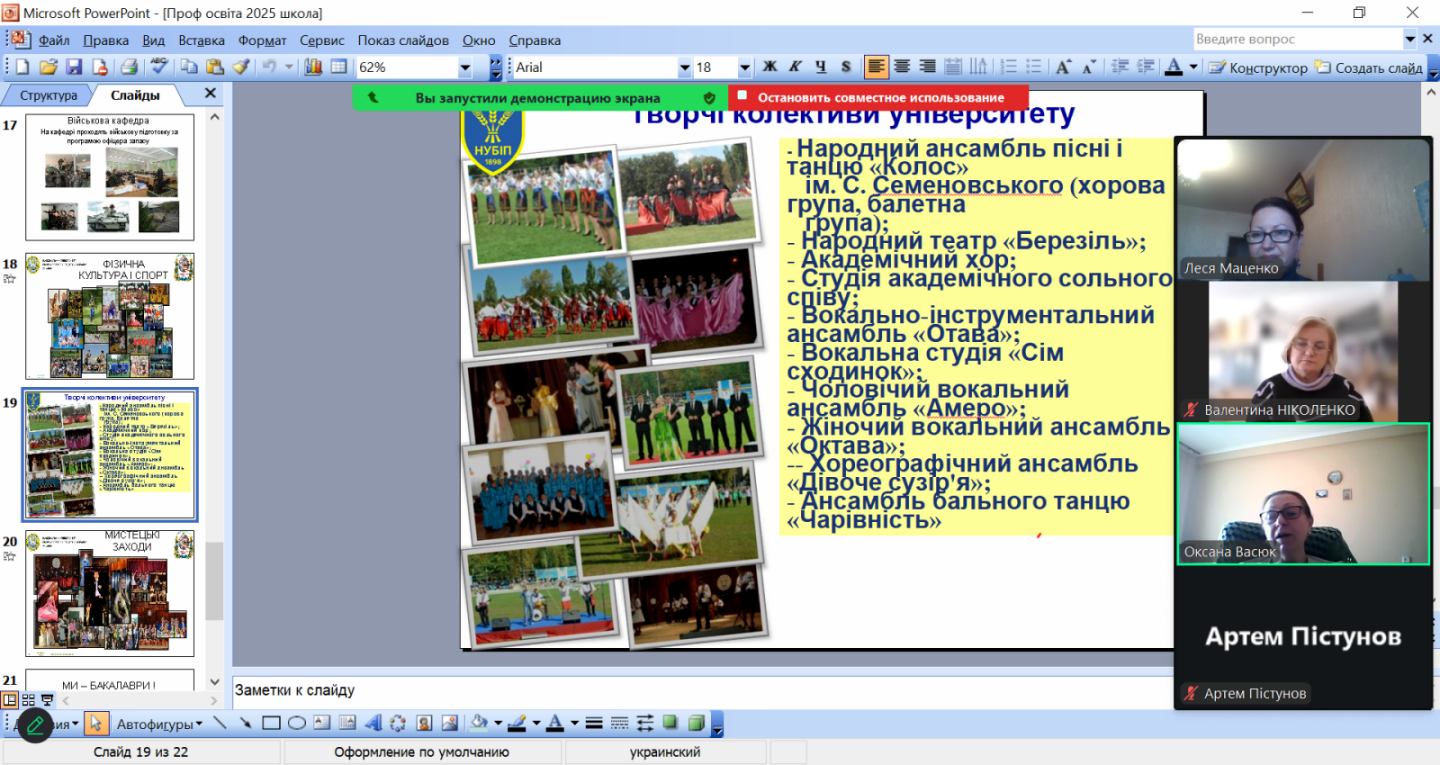Click the Конструктор button
Image resolution: width=1440 pixels, height=765 pixels.
pyautogui.click(x=1258, y=67)
